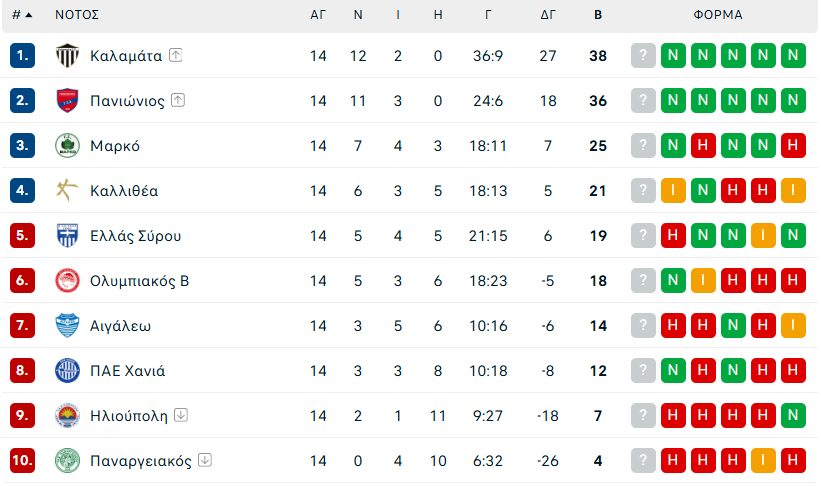Screen dimensions: 821x486
Task: Click the promotion arrow icon beside Καλαμάτα
Action: click(176, 56)
